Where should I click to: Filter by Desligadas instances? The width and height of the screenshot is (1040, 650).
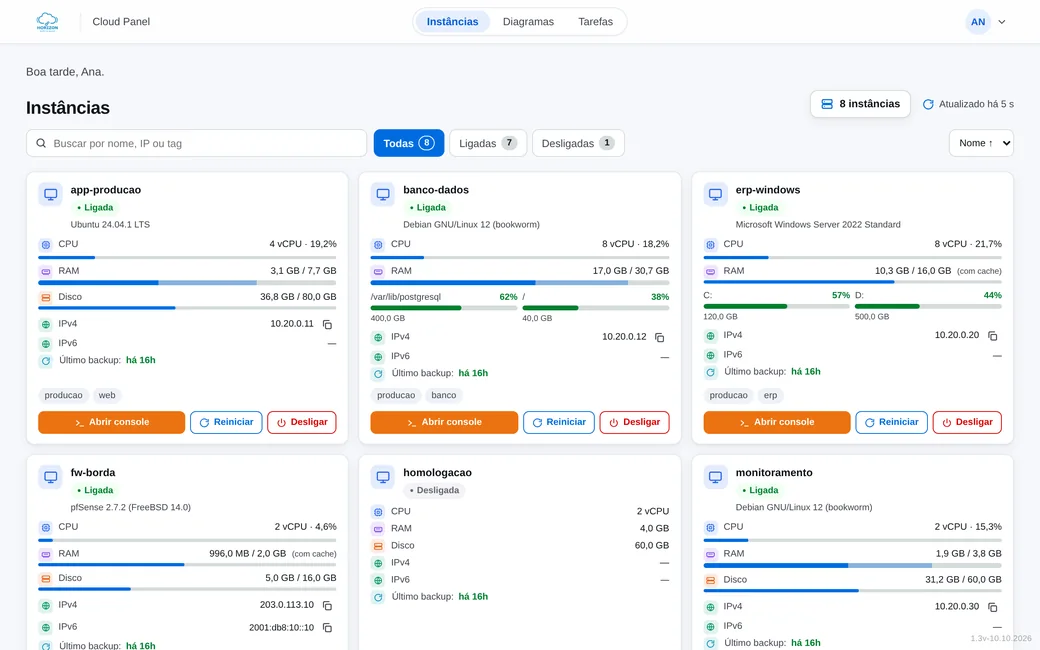[x=578, y=143]
